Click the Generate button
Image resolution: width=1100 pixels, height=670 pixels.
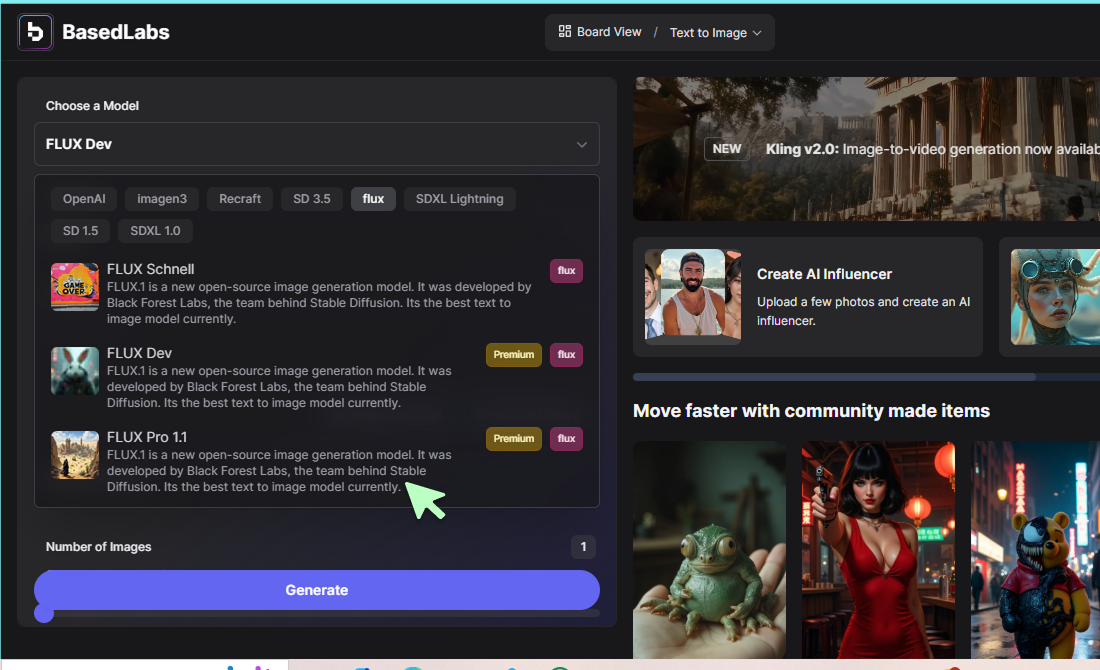point(316,590)
